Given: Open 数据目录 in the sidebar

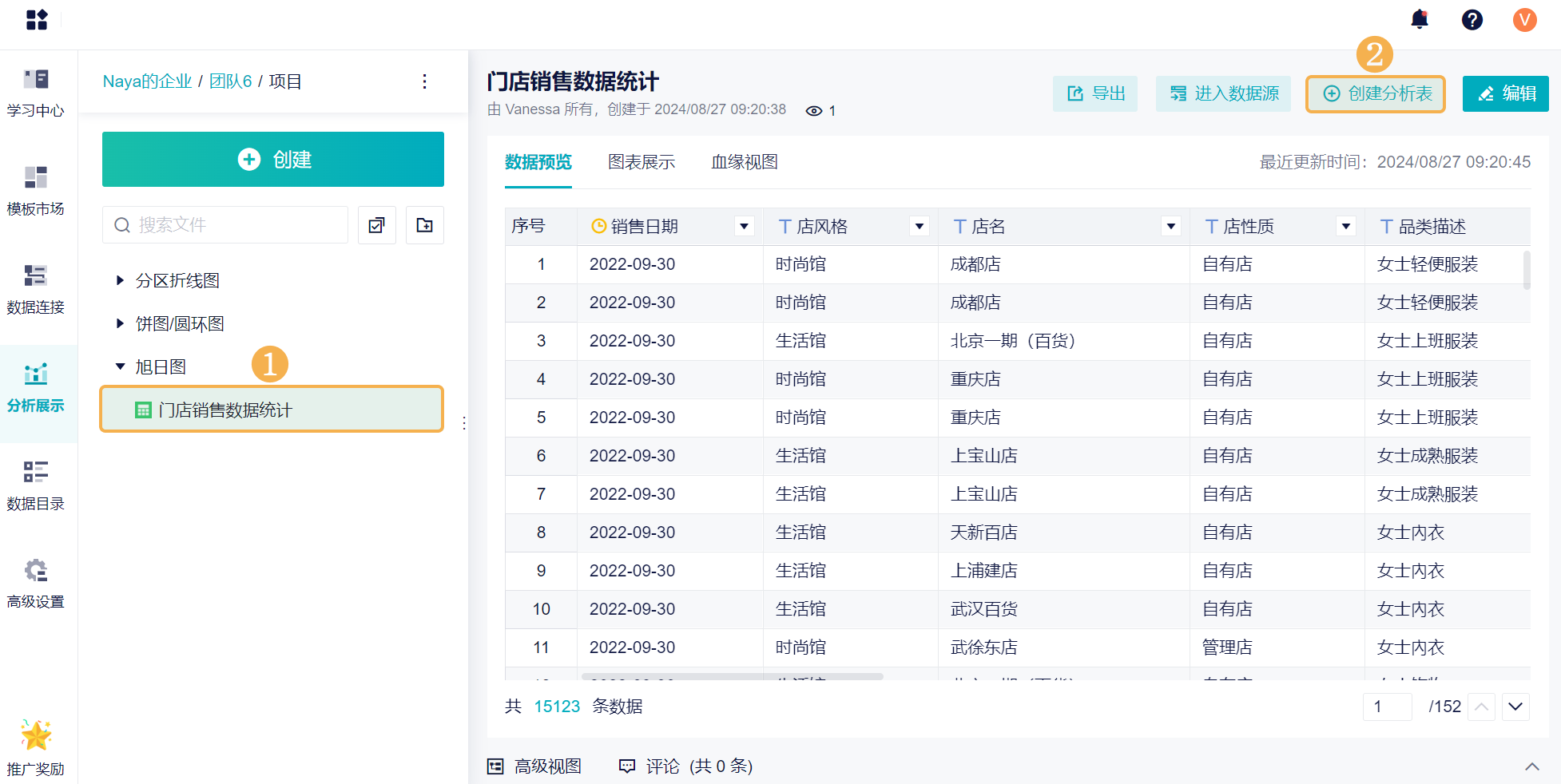Looking at the screenshot, I should (x=36, y=485).
